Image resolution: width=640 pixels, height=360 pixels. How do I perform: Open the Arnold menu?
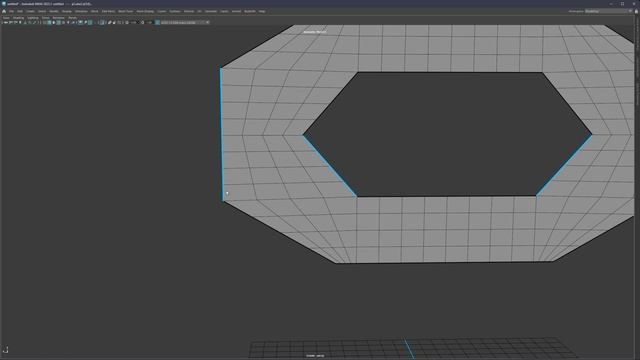pyautogui.click(x=236, y=11)
